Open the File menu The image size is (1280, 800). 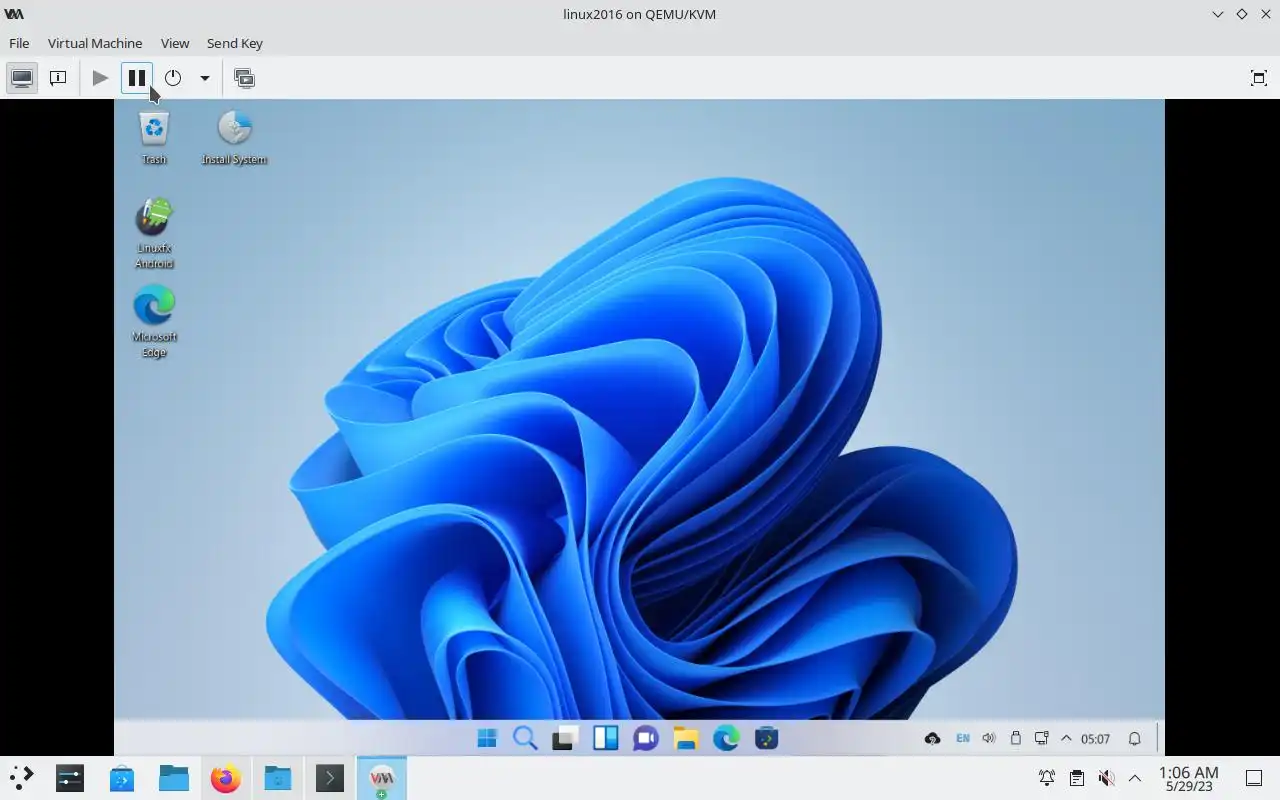point(19,43)
